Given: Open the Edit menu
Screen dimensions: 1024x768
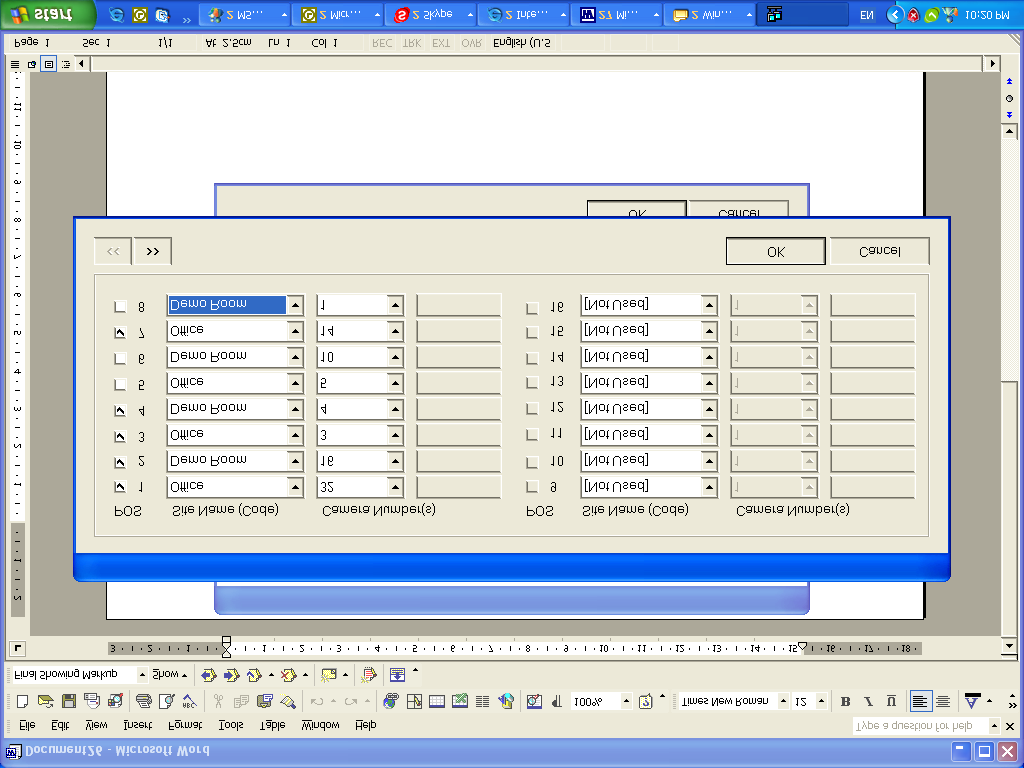Looking at the screenshot, I should point(60,725).
